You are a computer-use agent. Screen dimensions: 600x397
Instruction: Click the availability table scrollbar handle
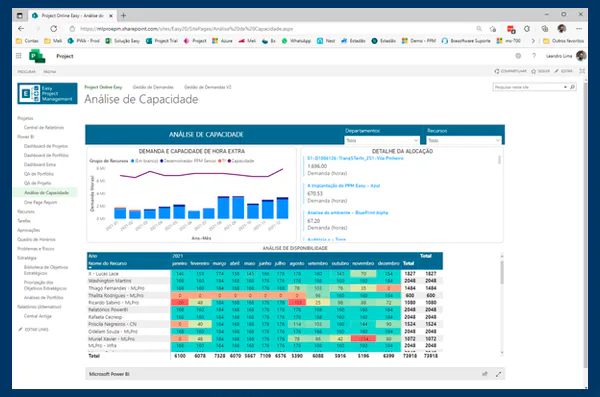502,272
